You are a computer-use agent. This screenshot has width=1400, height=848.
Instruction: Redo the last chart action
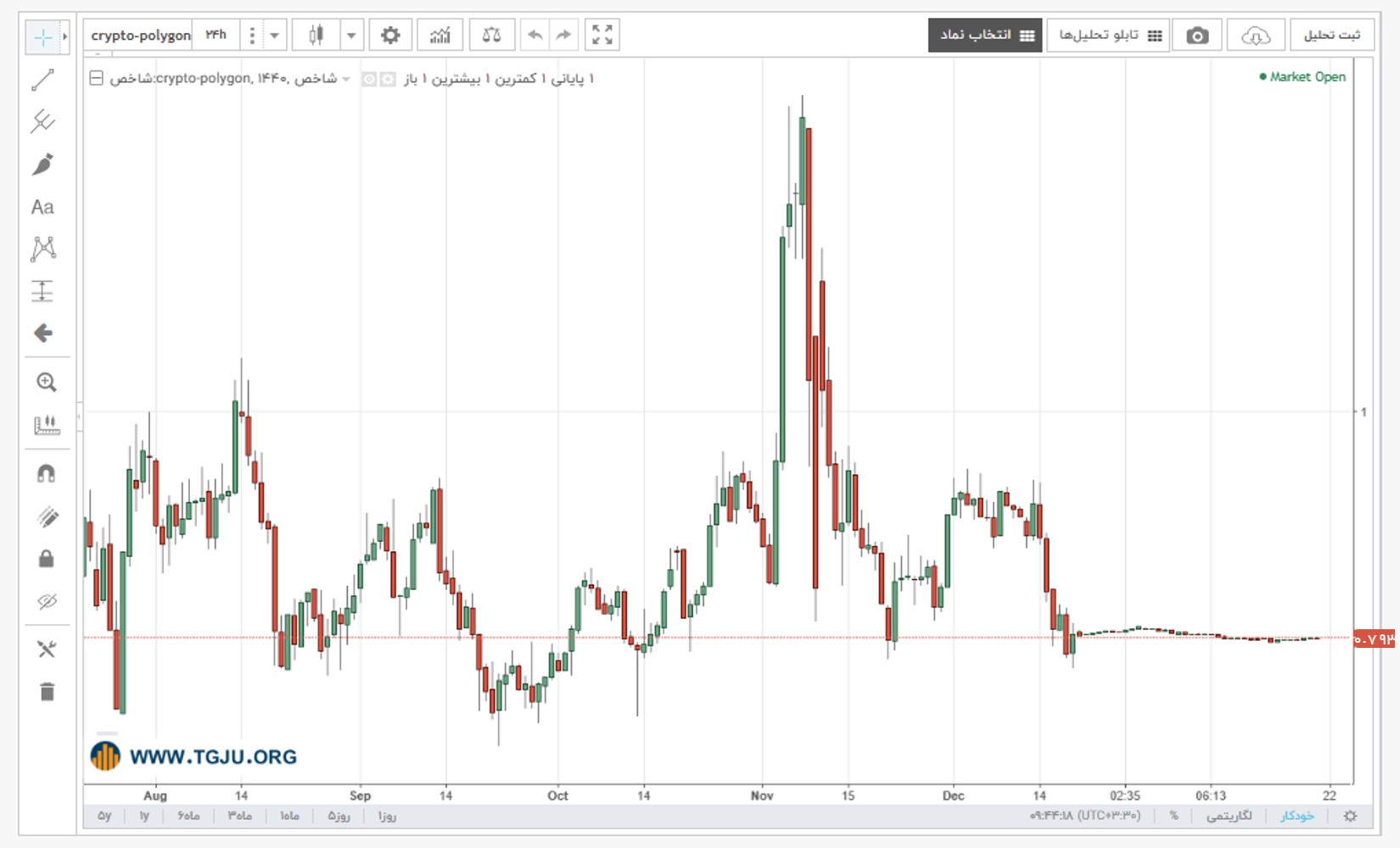pyautogui.click(x=563, y=36)
